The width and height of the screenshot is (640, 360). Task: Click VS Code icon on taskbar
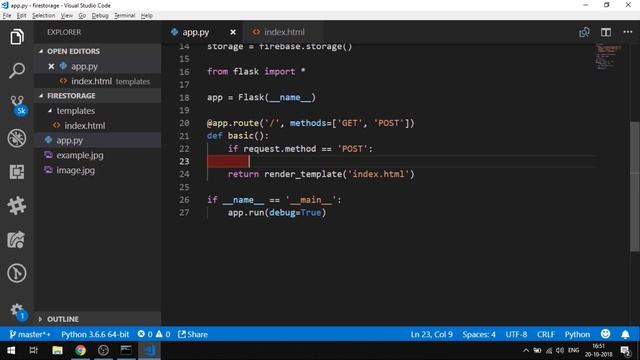pyautogui.click(x=149, y=350)
